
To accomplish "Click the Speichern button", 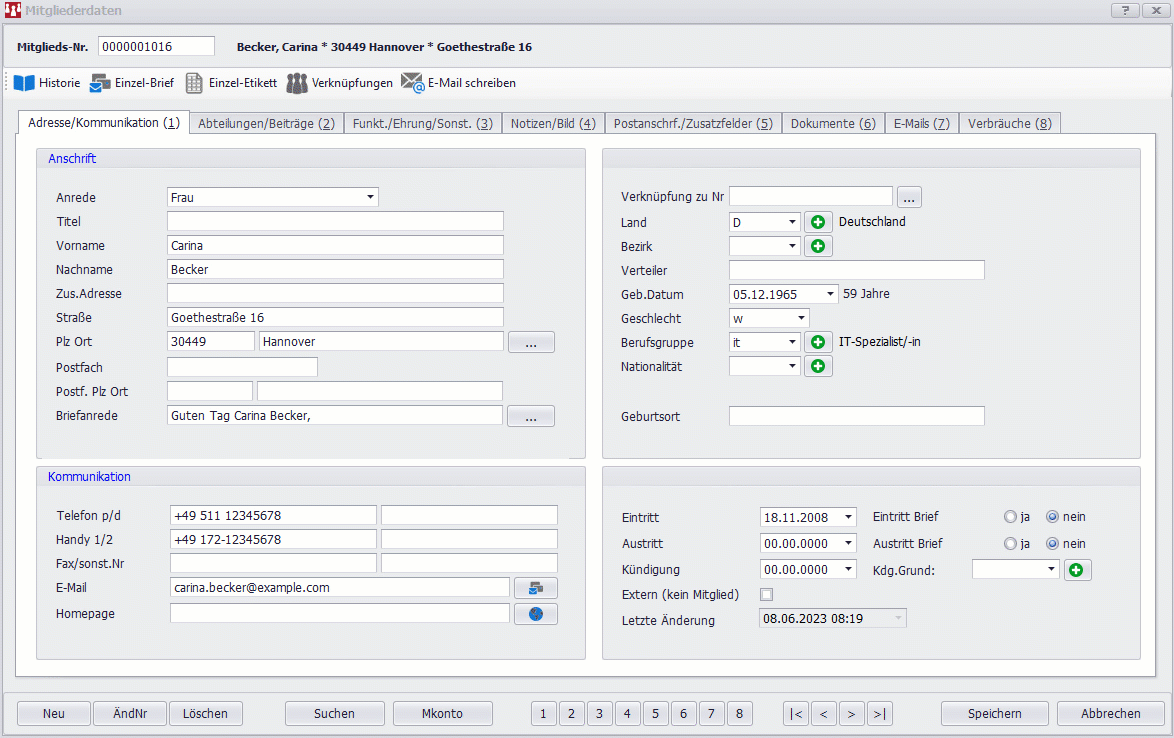I will tap(994, 713).
